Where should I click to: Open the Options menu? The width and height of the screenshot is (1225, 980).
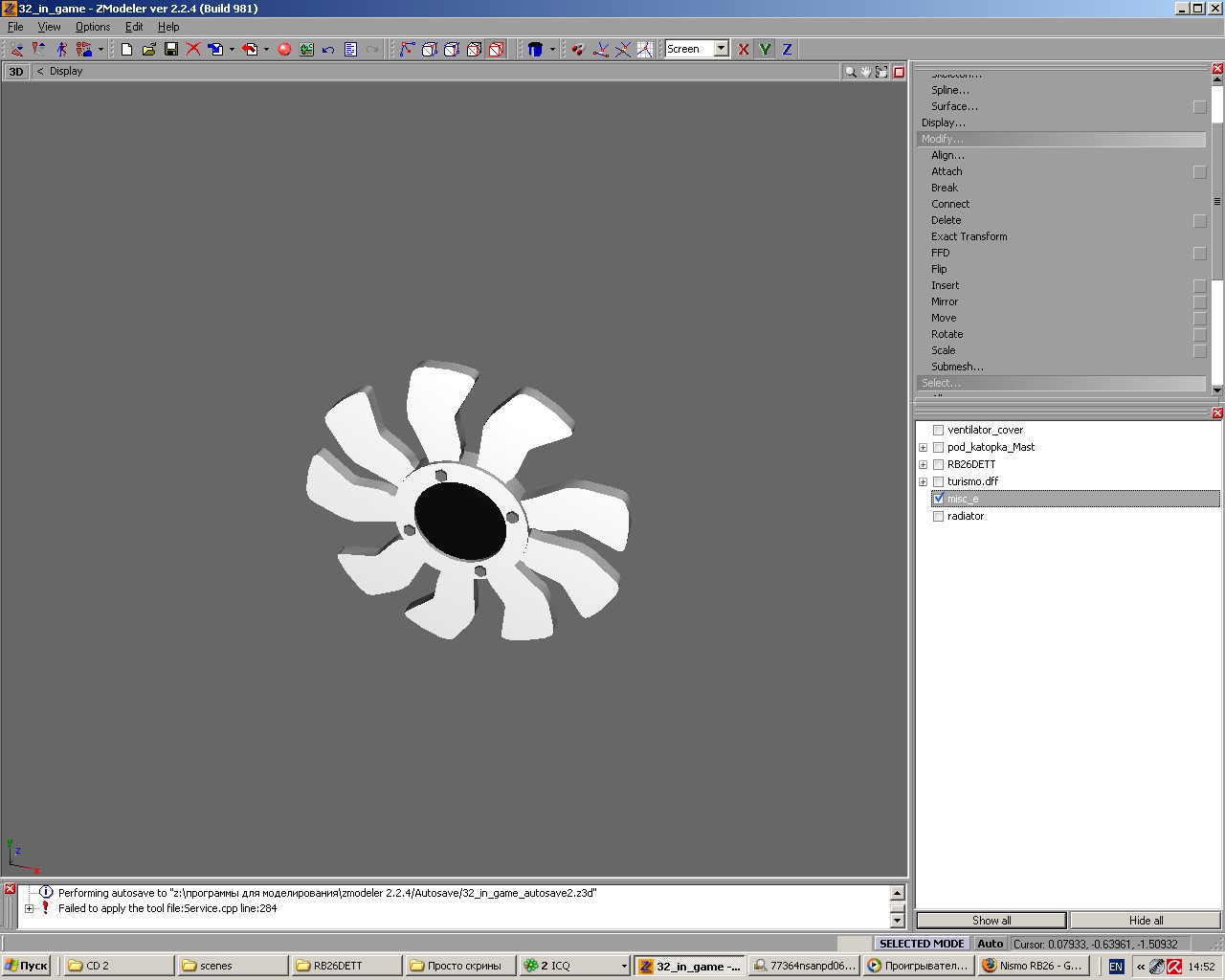[x=93, y=27]
